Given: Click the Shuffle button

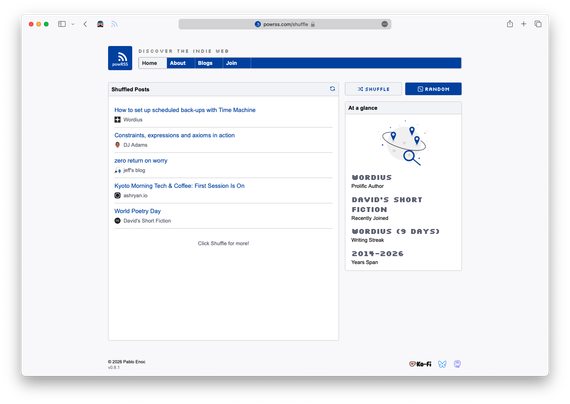Looking at the screenshot, I should pos(373,89).
